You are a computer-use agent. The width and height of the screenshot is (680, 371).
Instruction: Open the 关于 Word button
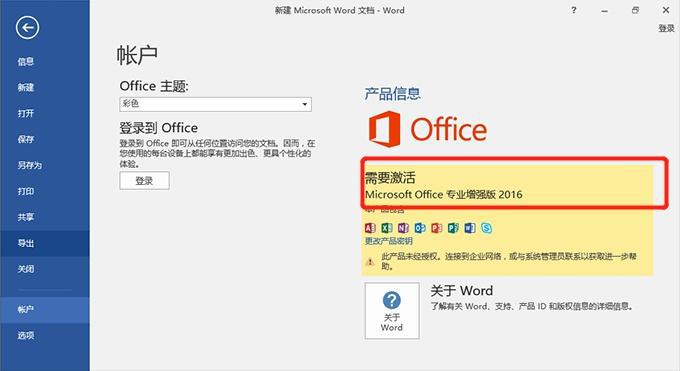[x=392, y=311]
